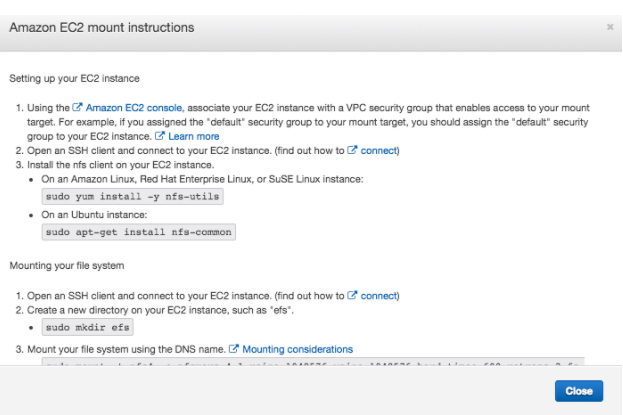
Task: Click the external-link icon before connect under Mounting
Action: coord(352,295)
